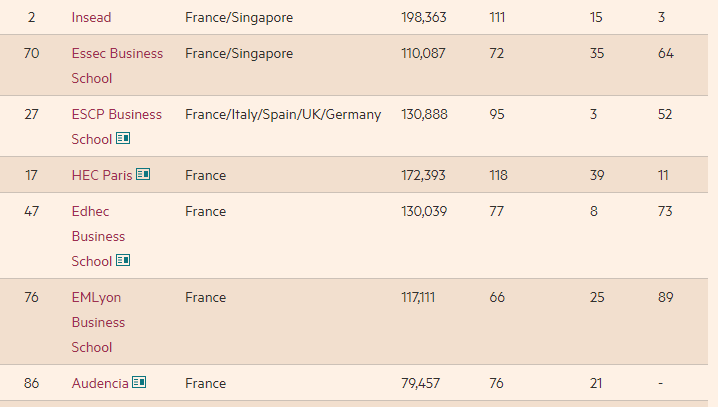
Task: Select the Insead salary value 198,363
Action: pos(424,17)
